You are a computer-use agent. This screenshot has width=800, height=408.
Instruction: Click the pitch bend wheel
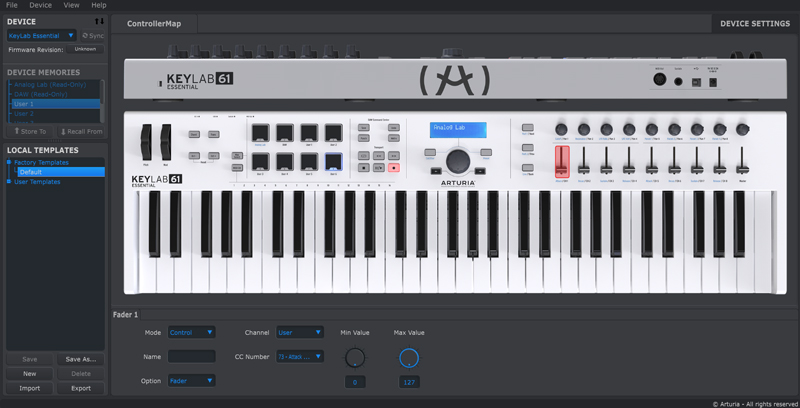pos(146,142)
